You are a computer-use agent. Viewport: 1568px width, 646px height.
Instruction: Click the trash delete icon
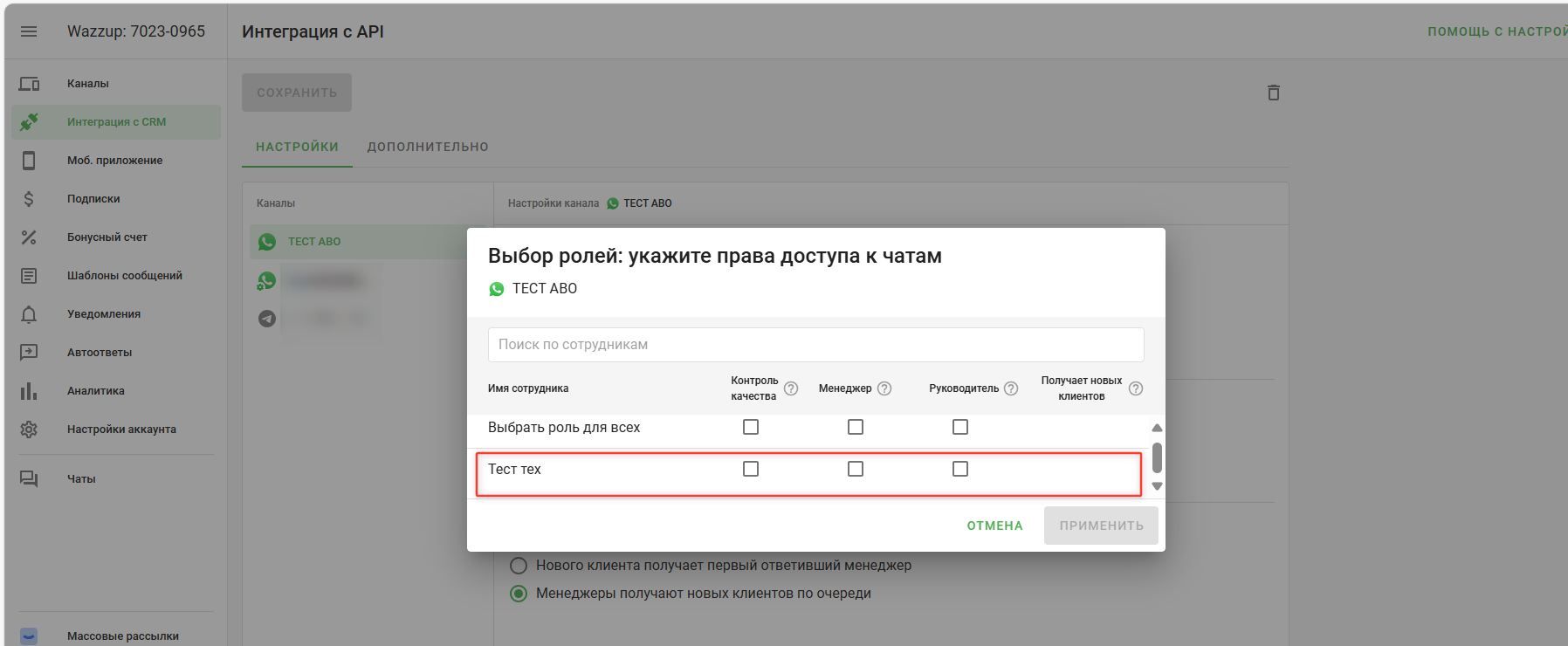click(1273, 93)
